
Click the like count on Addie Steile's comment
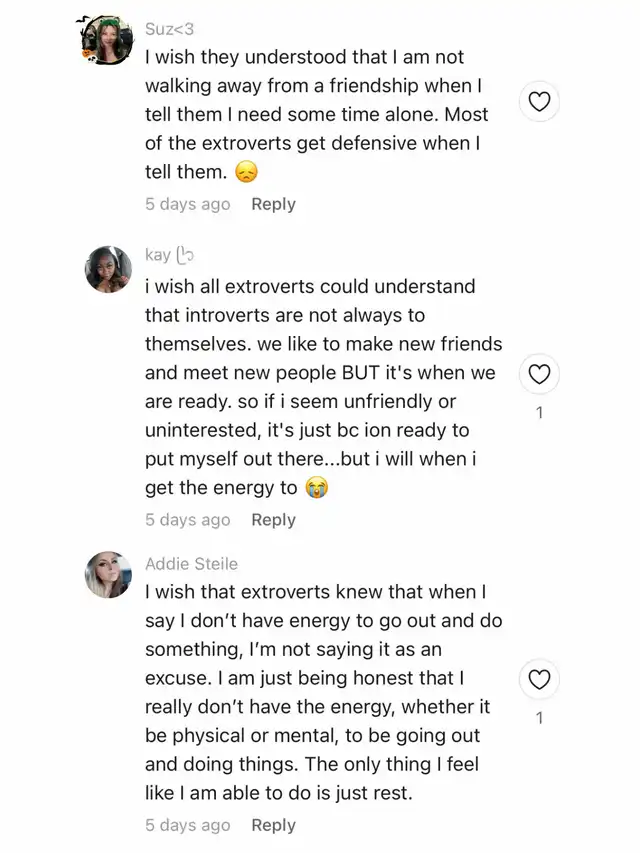point(539,718)
